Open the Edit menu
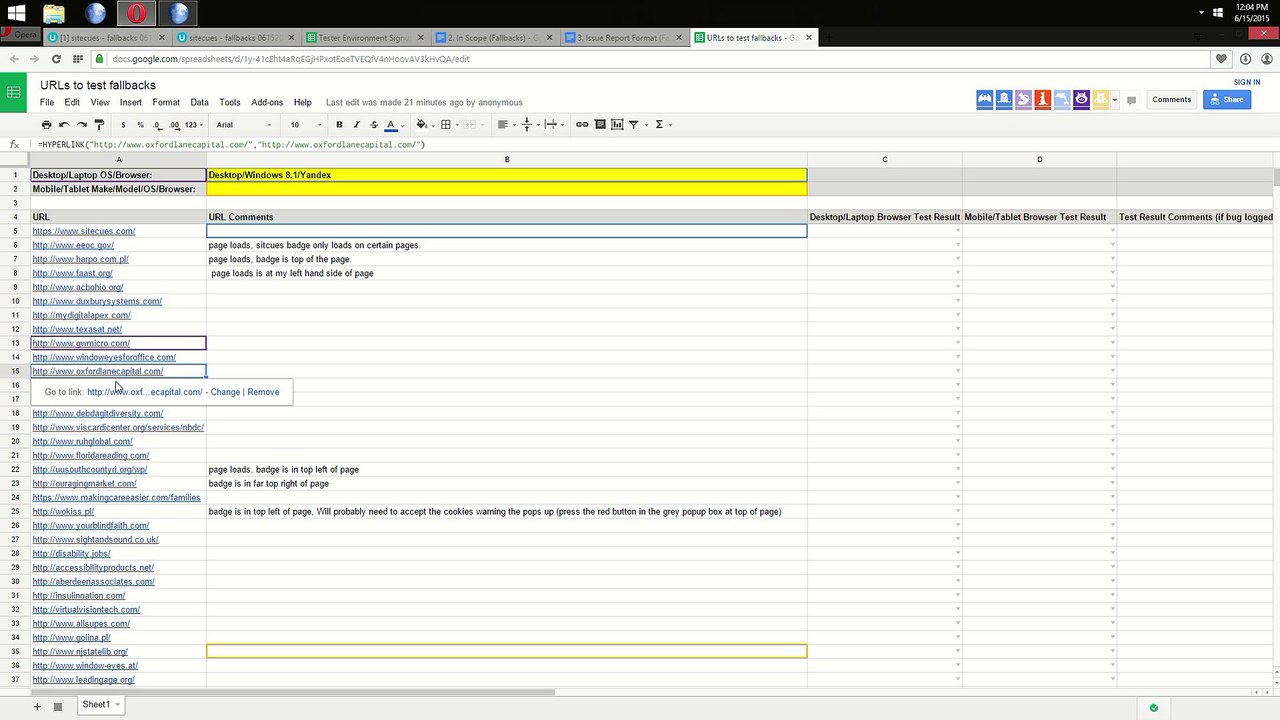Viewport: 1280px width, 720px height. [72, 102]
